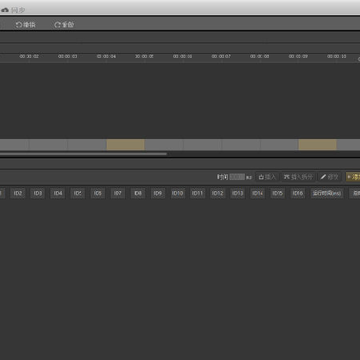360x360 pixels.
Task: Select the ID13 column header
Action: click(x=237, y=193)
